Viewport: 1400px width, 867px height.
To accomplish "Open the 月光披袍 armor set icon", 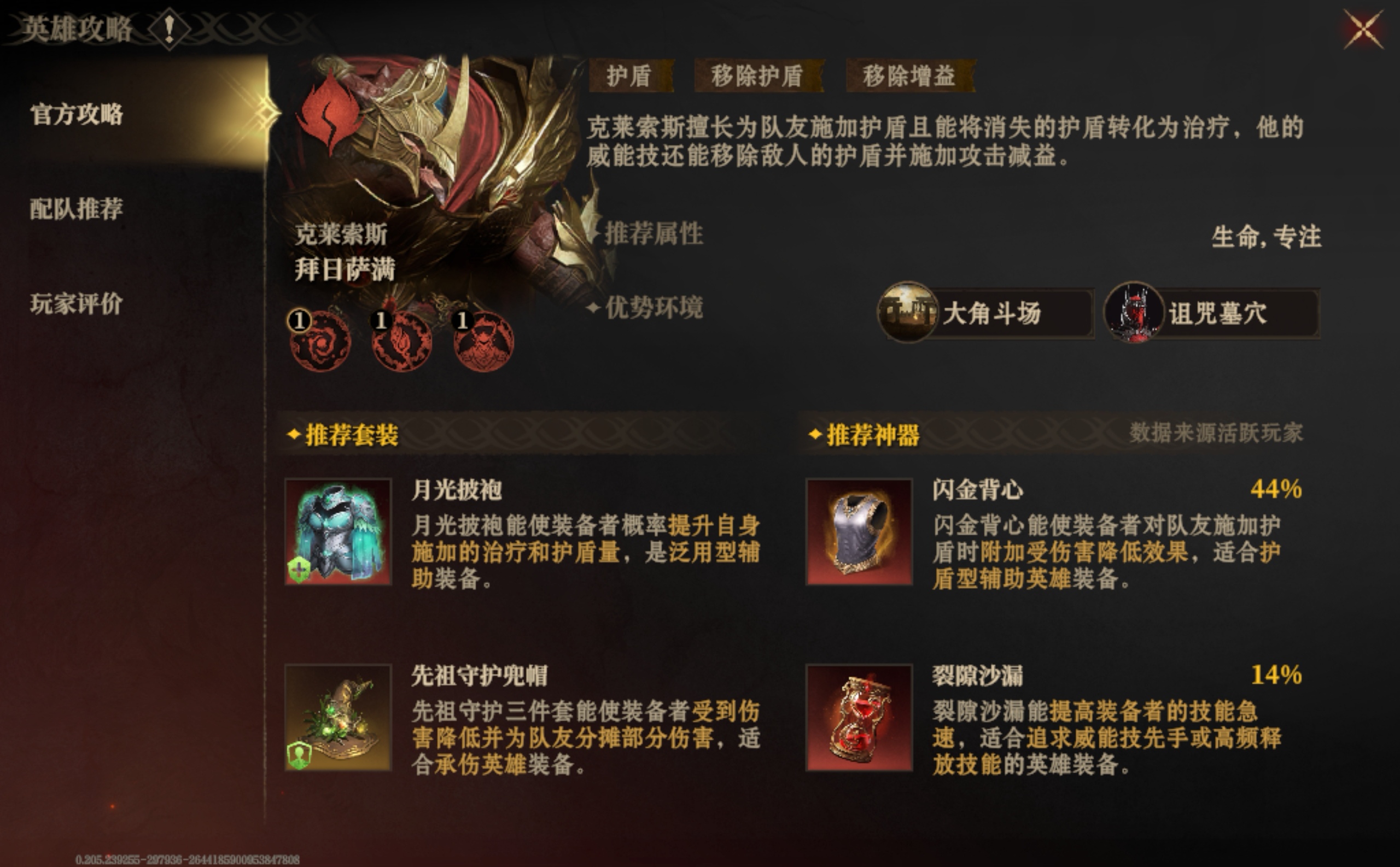I will (x=339, y=531).
